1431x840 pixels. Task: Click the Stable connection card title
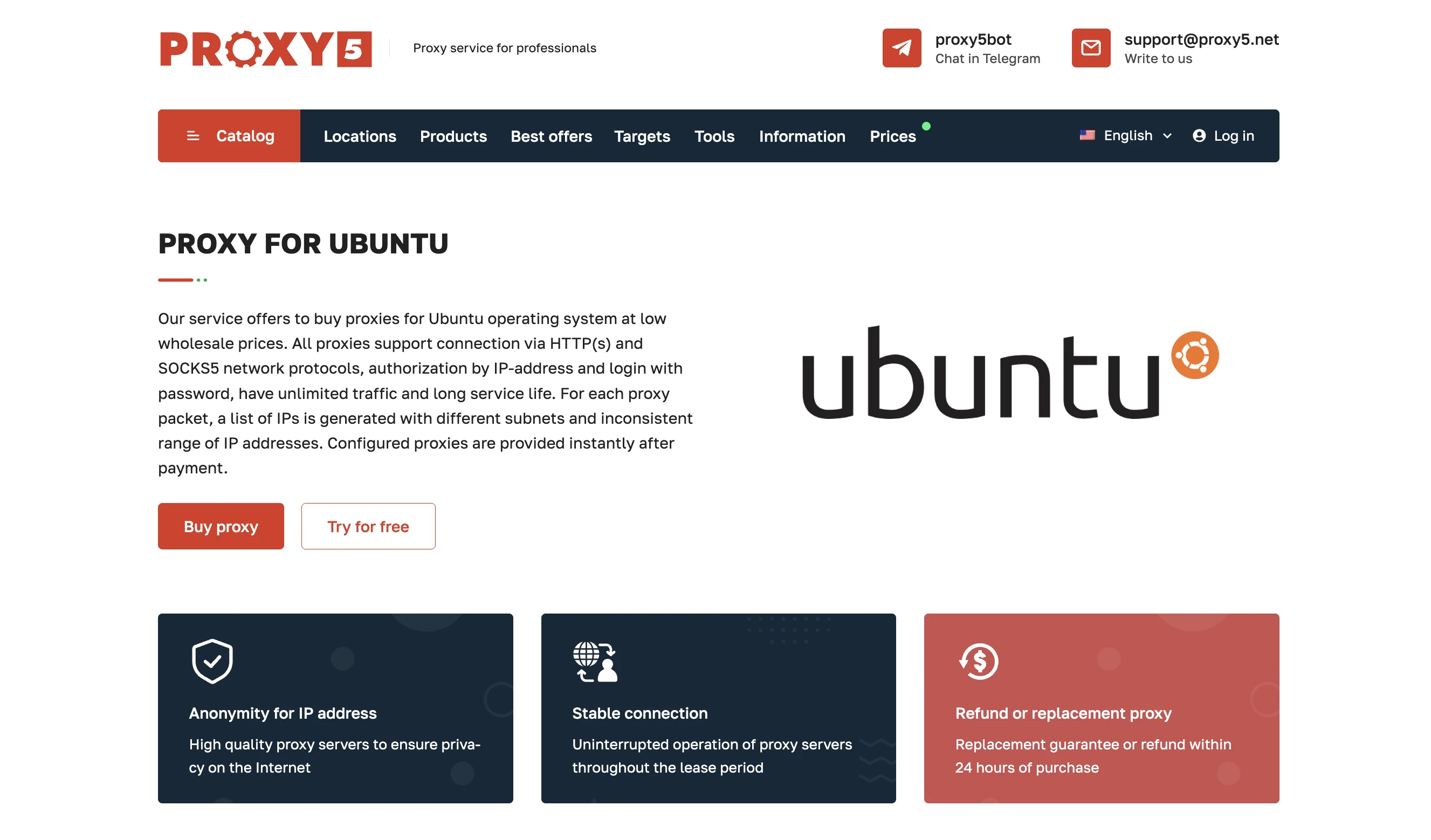(x=639, y=713)
